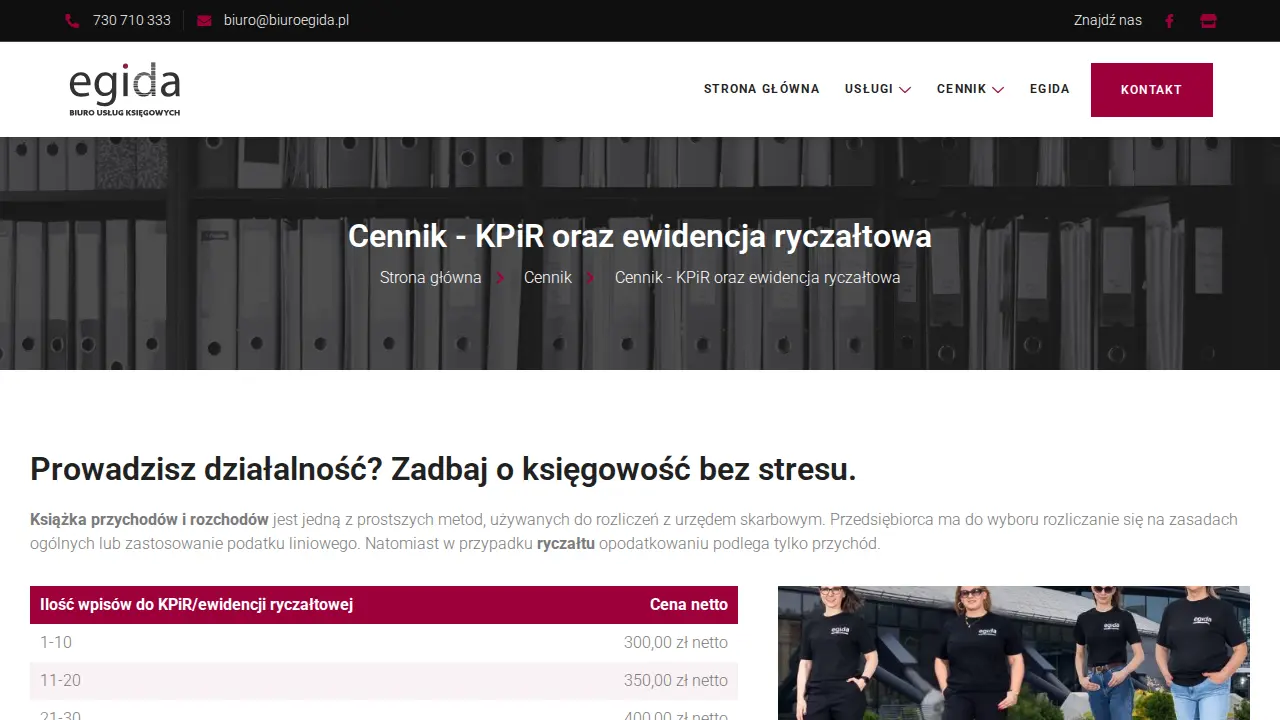The image size is (1280, 720).
Task: Click the bold phrase "Książka przychodów i rozchodów"
Action: click(x=149, y=520)
